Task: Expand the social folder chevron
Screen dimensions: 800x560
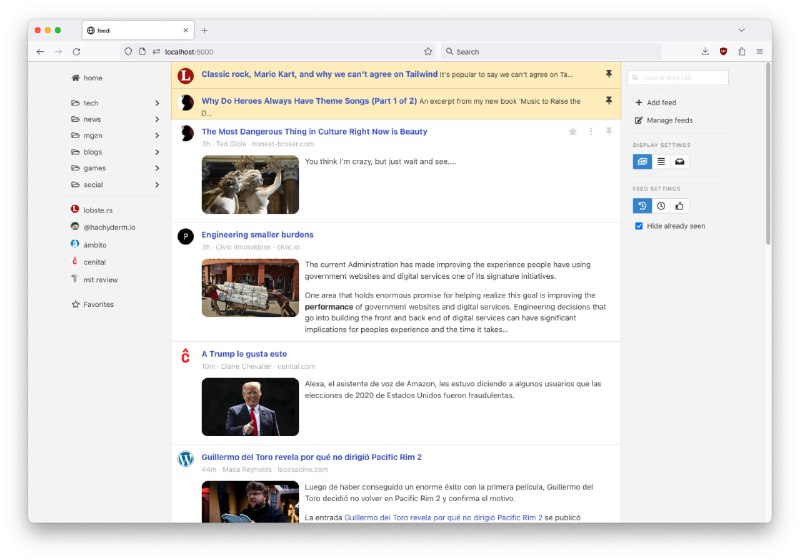Action: tap(157, 184)
